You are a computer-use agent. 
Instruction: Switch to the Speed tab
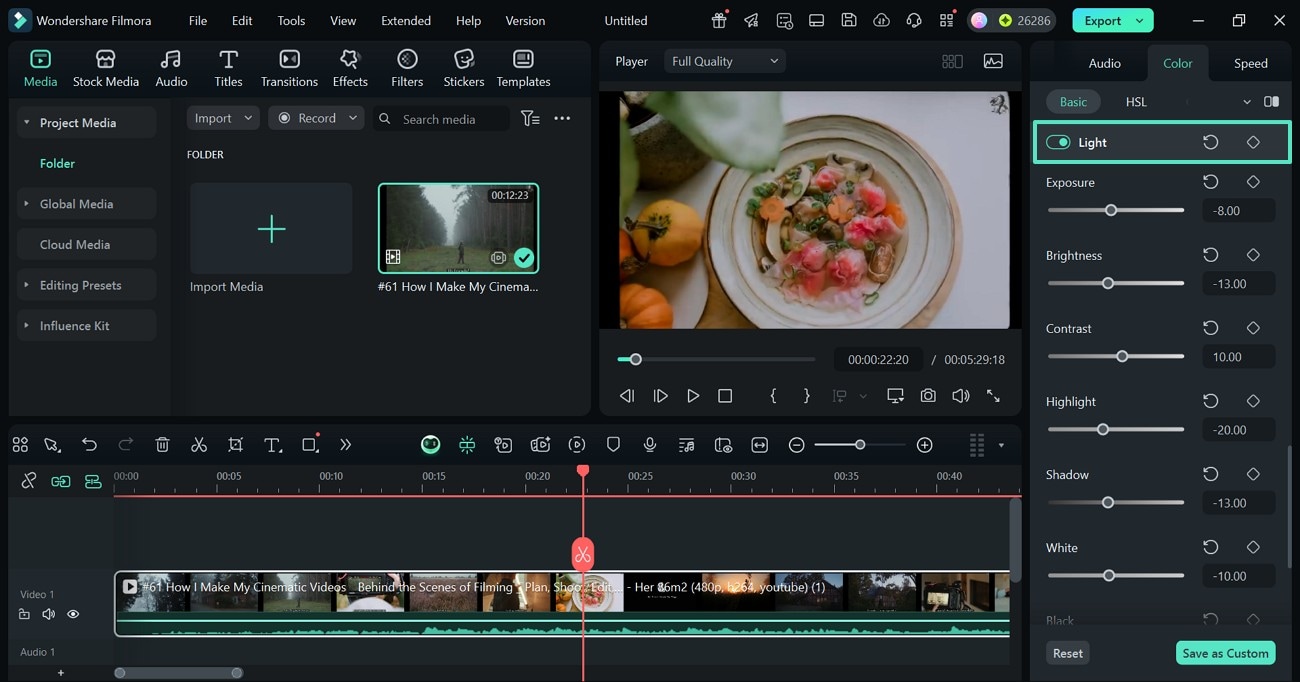1250,63
